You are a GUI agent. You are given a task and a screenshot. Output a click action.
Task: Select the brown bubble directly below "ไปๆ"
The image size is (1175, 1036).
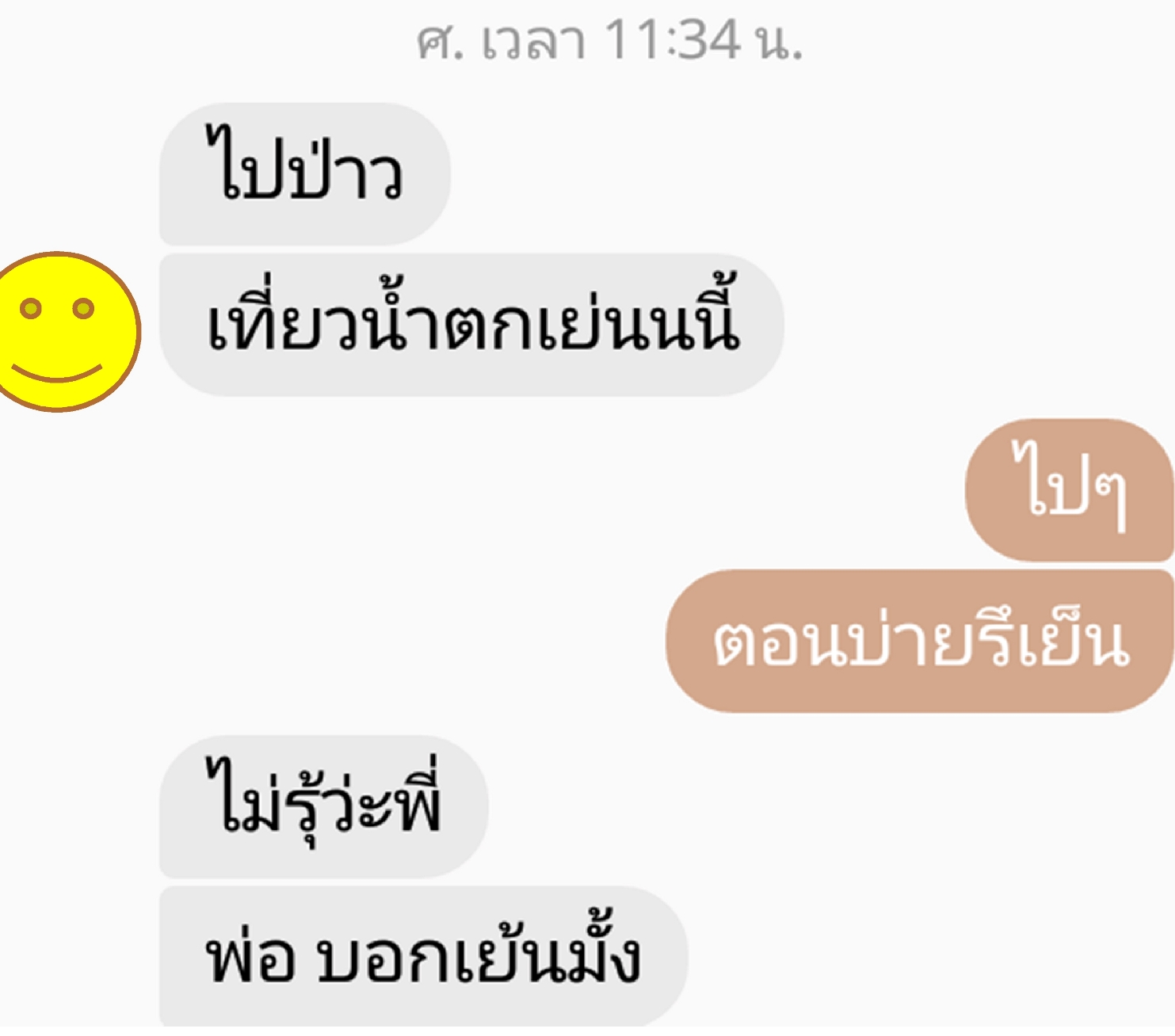920,642
